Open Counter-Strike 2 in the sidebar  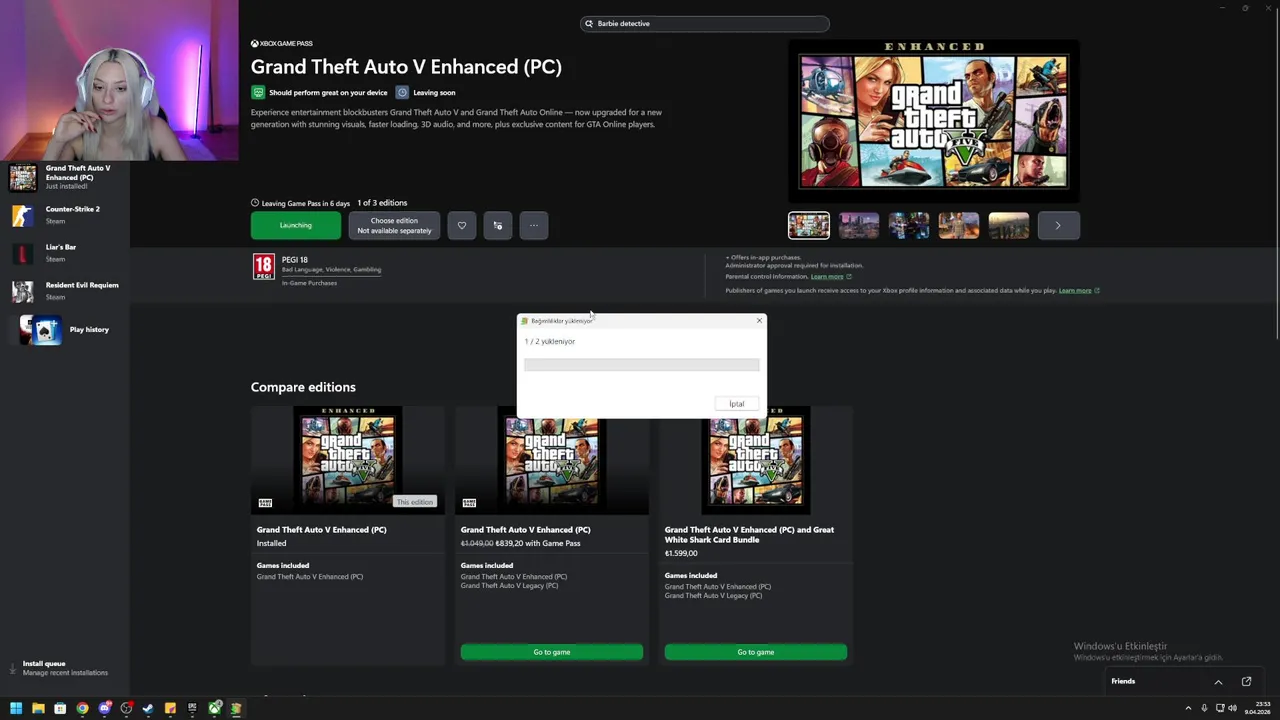65,215
